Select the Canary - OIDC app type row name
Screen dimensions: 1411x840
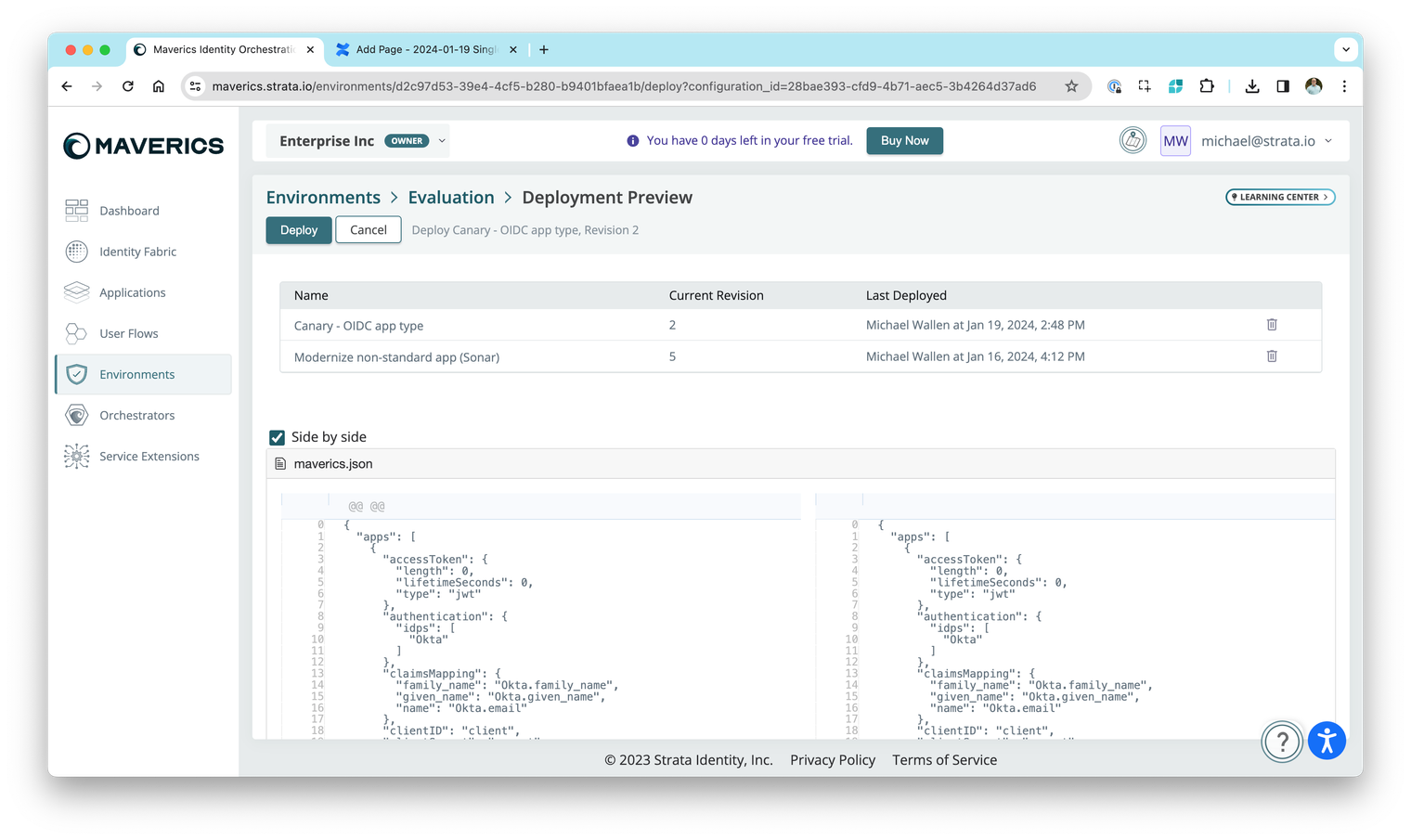pos(358,326)
